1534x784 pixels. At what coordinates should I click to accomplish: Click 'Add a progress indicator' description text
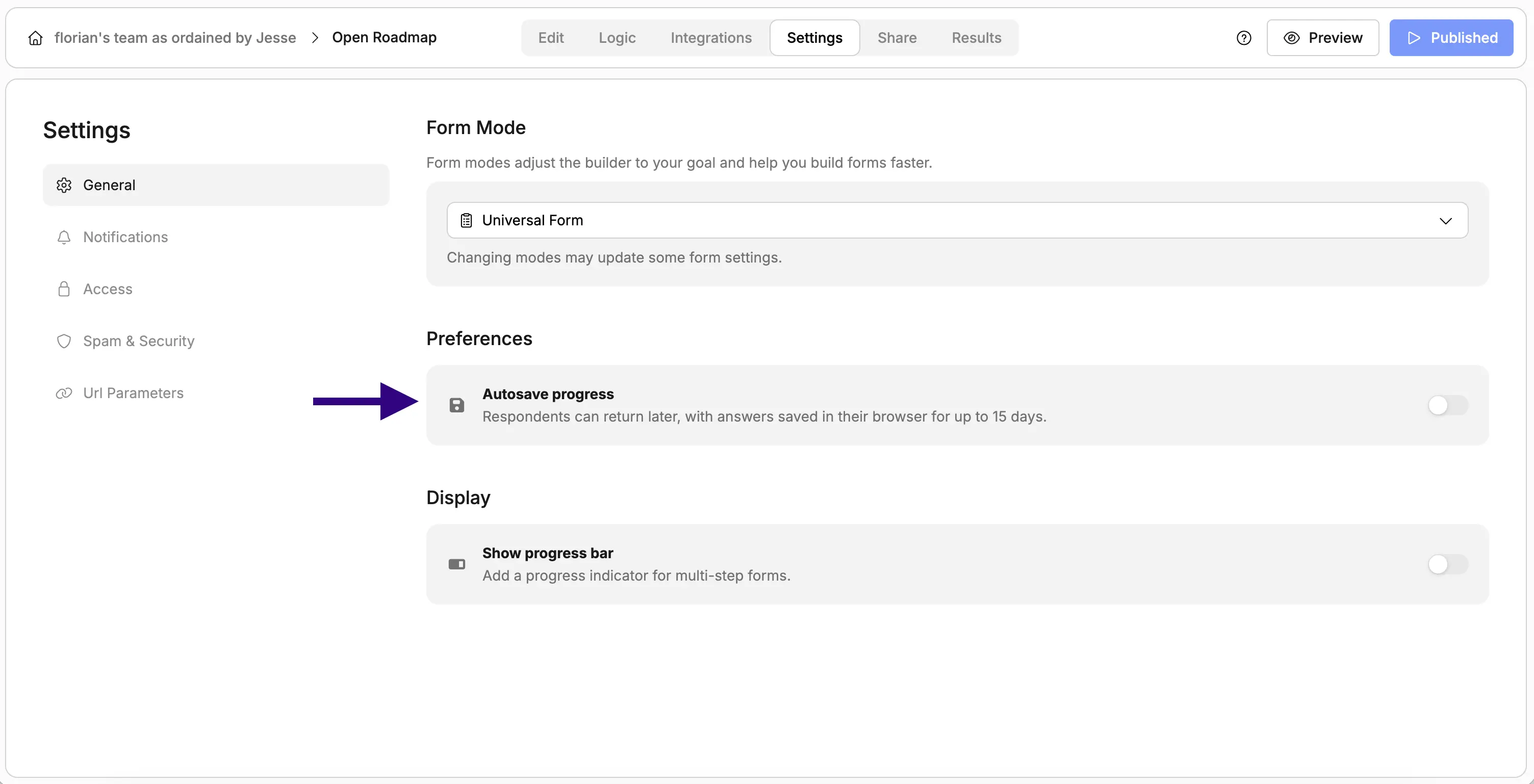click(636, 576)
